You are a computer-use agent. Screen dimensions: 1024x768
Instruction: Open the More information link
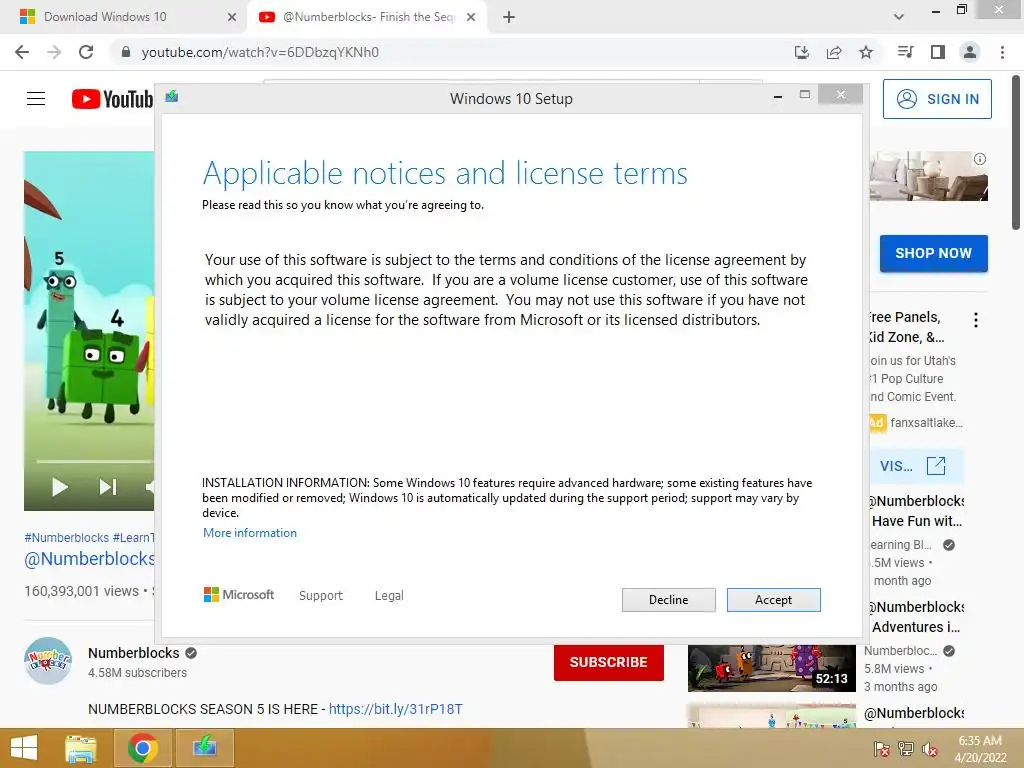pyautogui.click(x=249, y=533)
